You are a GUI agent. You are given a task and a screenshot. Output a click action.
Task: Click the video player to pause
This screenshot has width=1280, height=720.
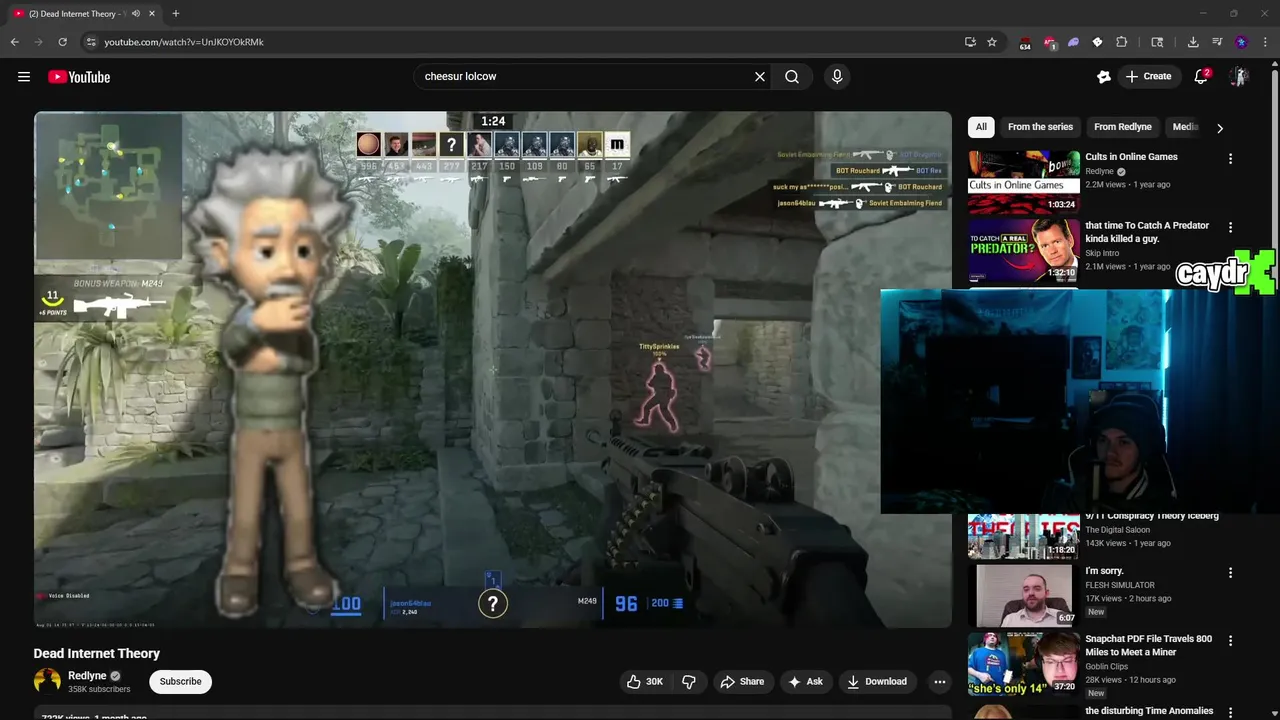(x=492, y=369)
